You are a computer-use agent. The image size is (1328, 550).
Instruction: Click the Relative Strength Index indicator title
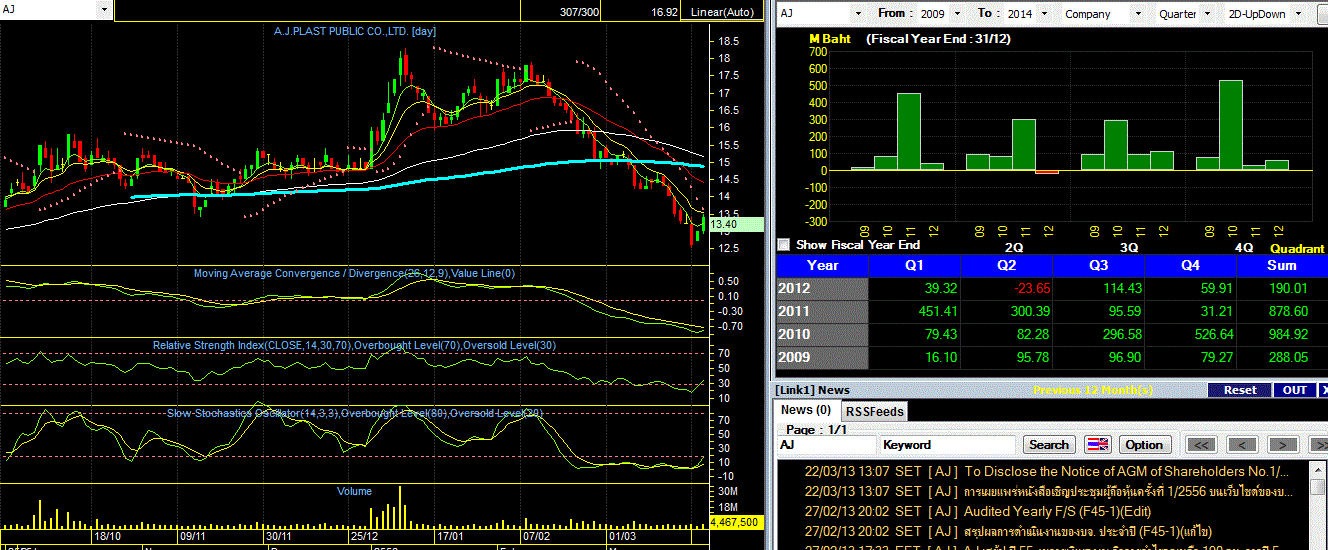coord(354,345)
